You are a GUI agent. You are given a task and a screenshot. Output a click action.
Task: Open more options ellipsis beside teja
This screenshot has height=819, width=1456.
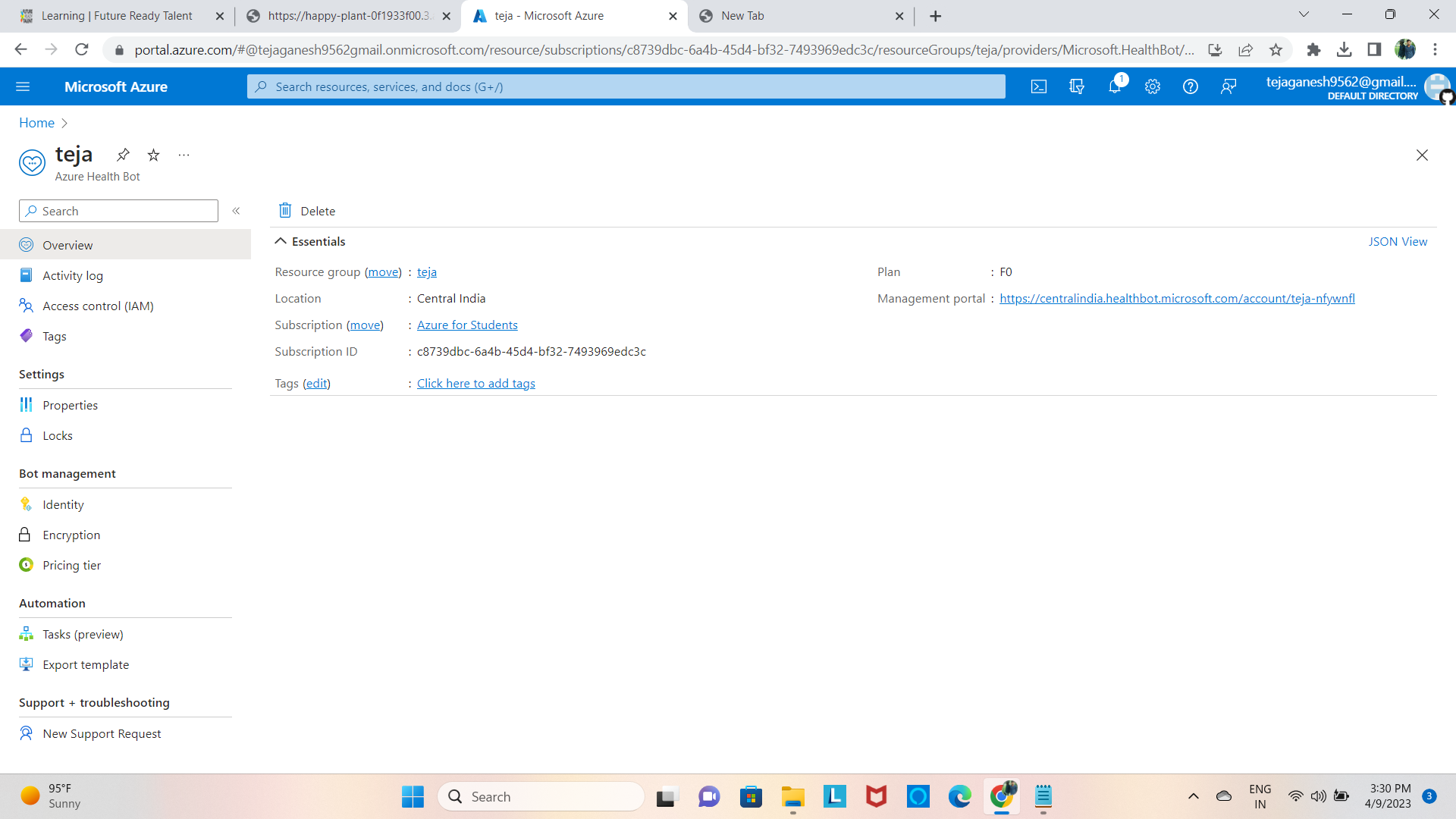(184, 155)
